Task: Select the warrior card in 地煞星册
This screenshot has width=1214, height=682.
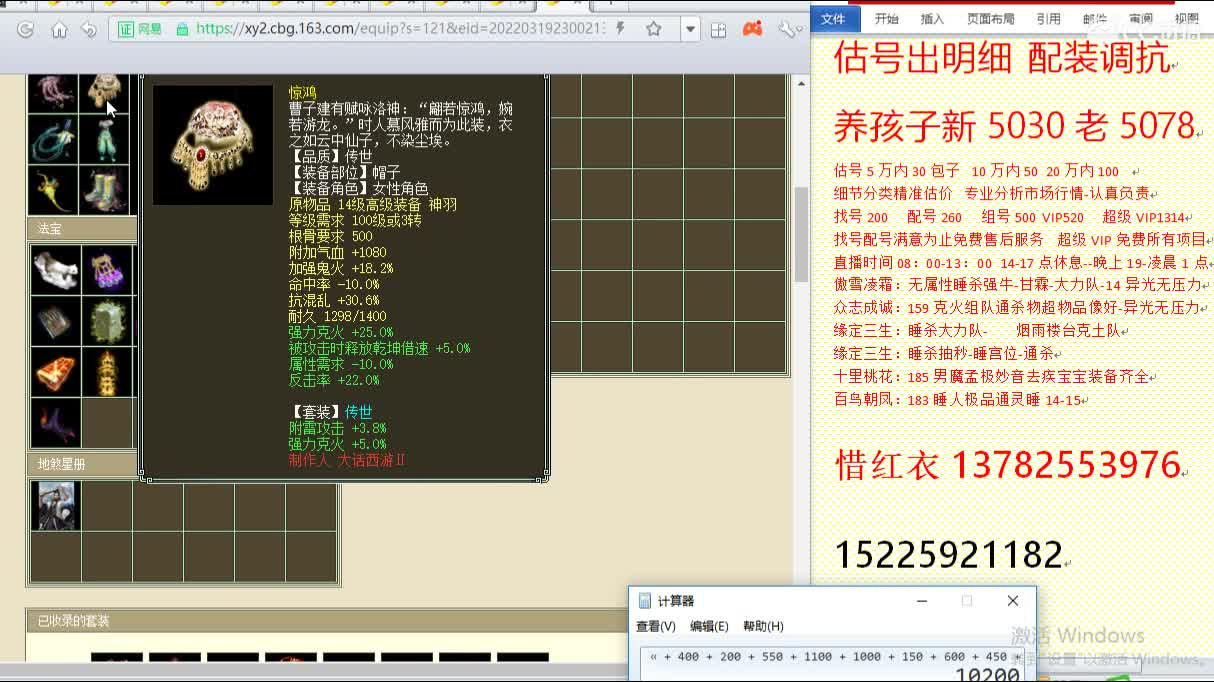Action: tap(55, 505)
